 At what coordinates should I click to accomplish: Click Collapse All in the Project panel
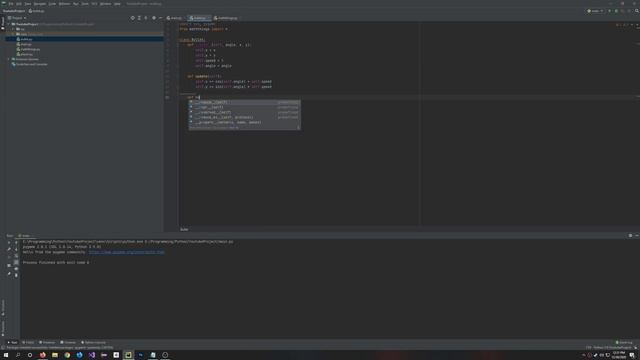(x=146, y=18)
